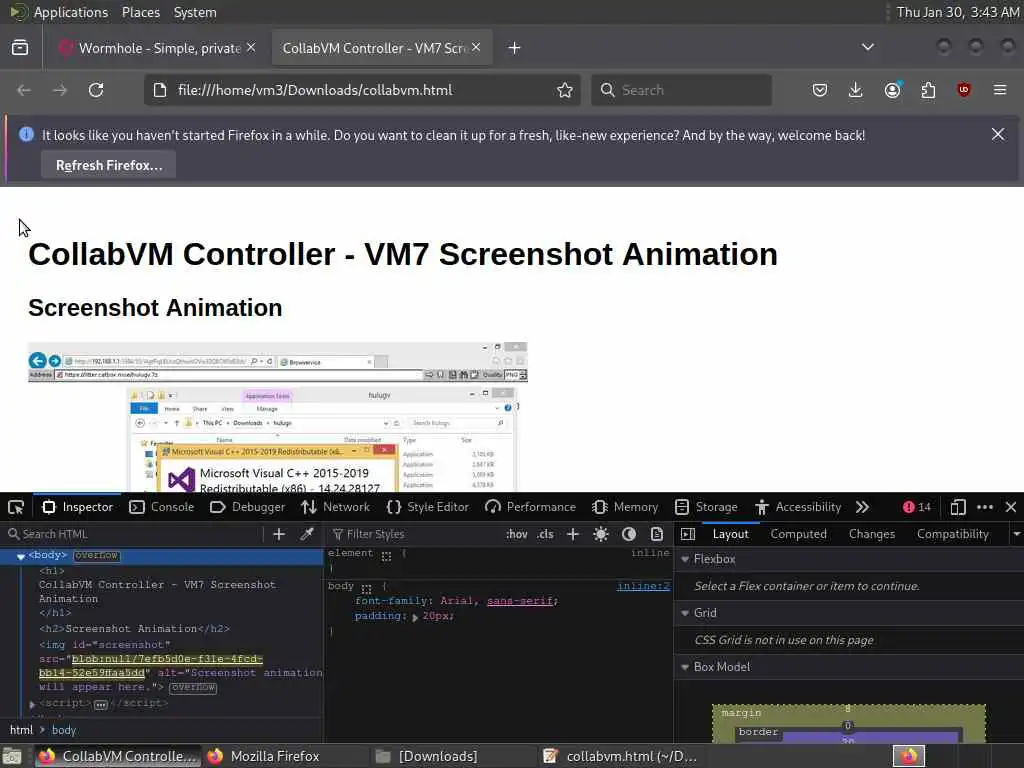The width and height of the screenshot is (1024, 768).
Task: Open devtools customize ellipsis menu
Action: point(985,507)
